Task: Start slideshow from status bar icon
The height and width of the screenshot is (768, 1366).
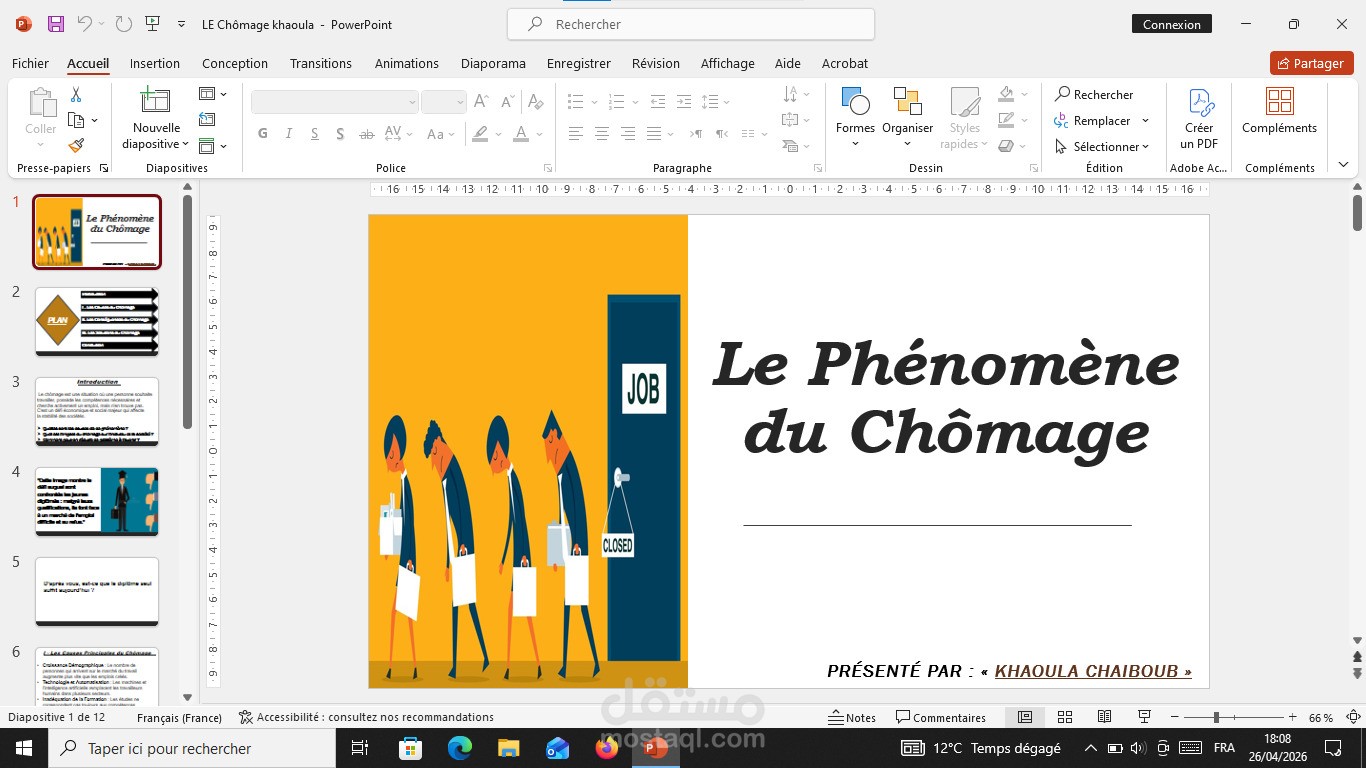Action: [1144, 717]
